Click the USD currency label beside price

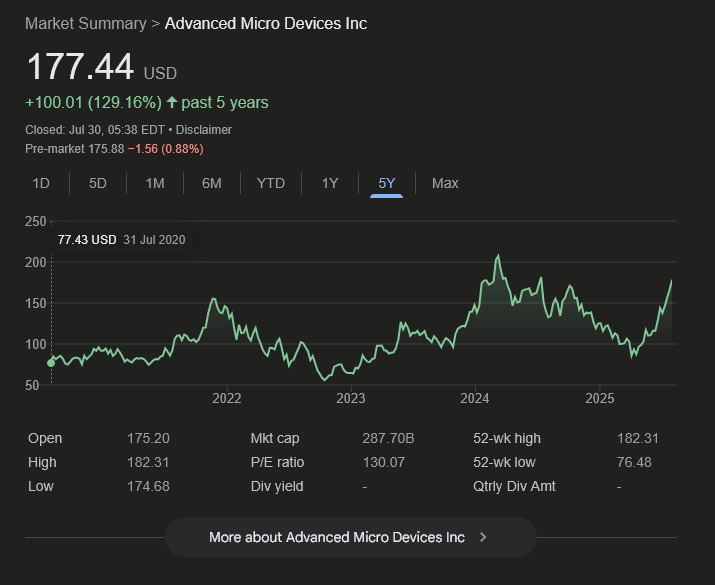tap(160, 73)
